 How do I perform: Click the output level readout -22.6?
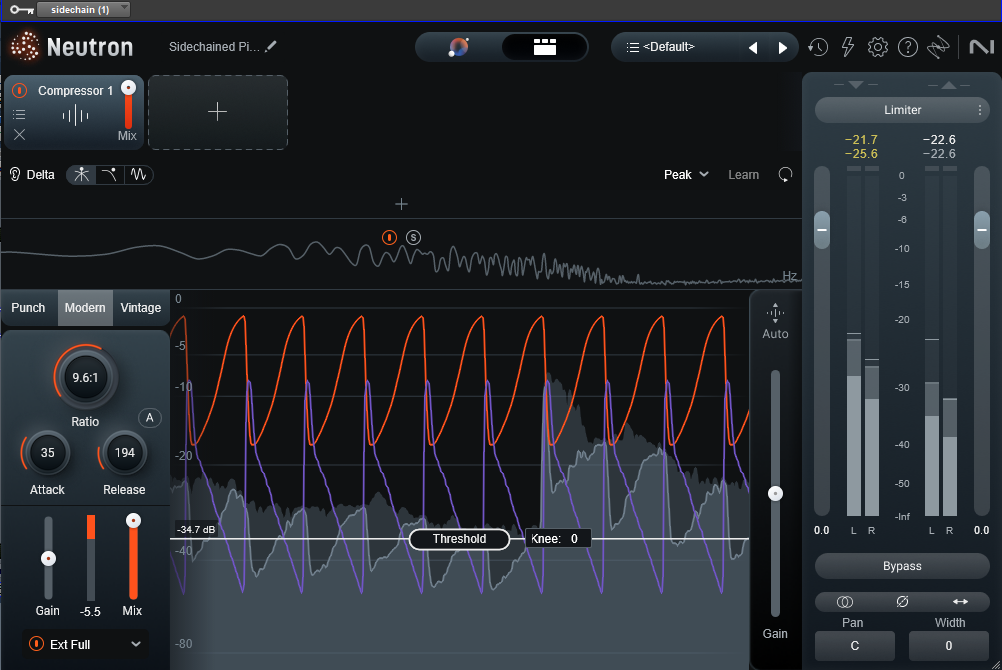coord(939,139)
